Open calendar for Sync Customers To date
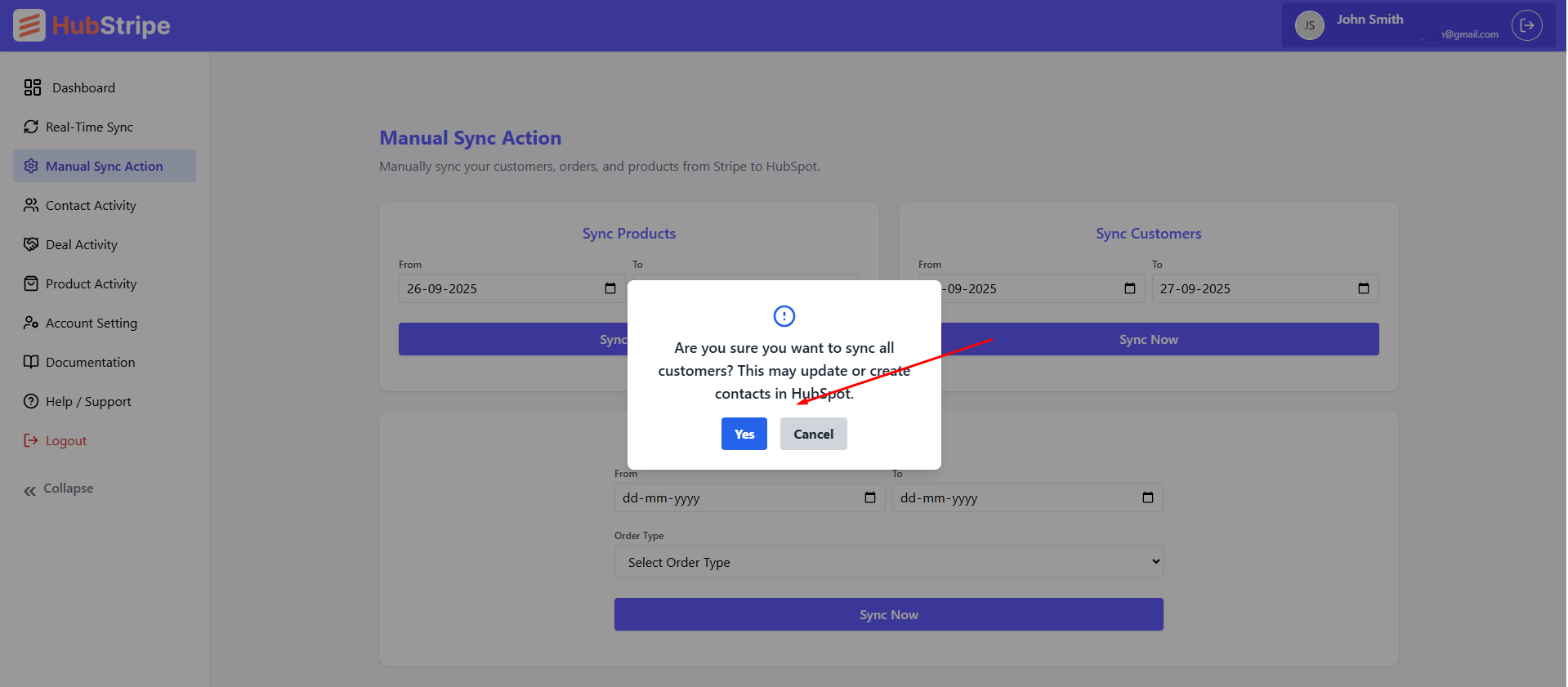The height and width of the screenshot is (687, 1568). [1364, 288]
